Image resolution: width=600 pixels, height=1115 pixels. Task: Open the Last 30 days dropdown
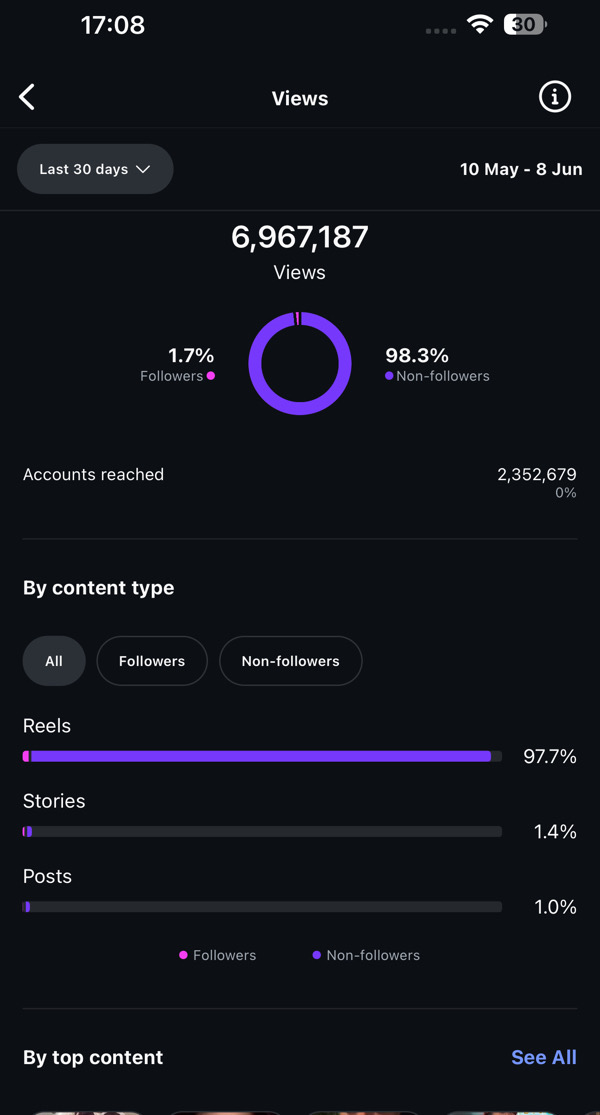(x=95, y=169)
